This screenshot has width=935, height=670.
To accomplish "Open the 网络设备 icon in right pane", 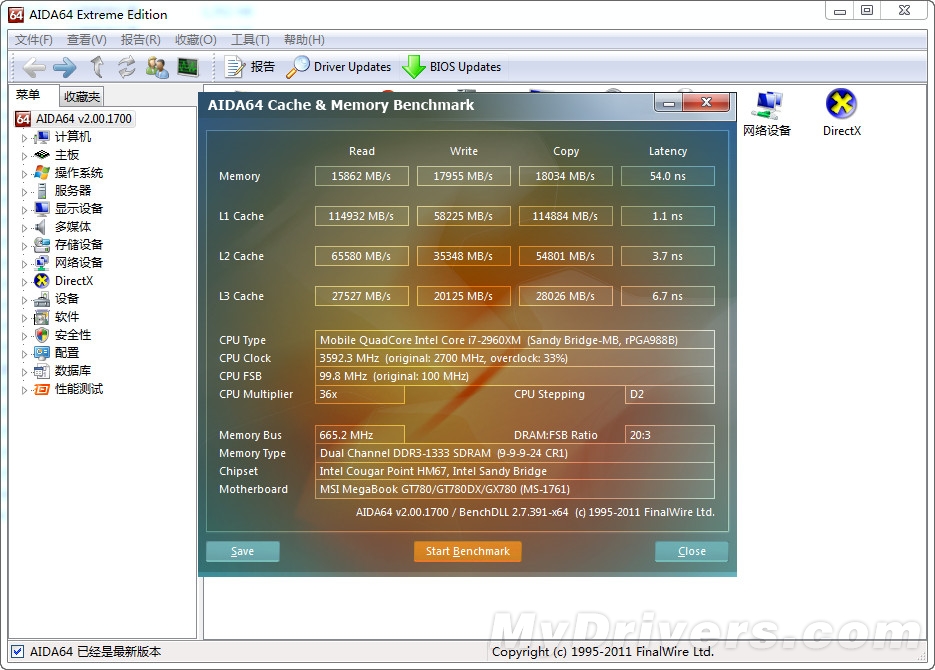I will pyautogui.click(x=767, y=106).
